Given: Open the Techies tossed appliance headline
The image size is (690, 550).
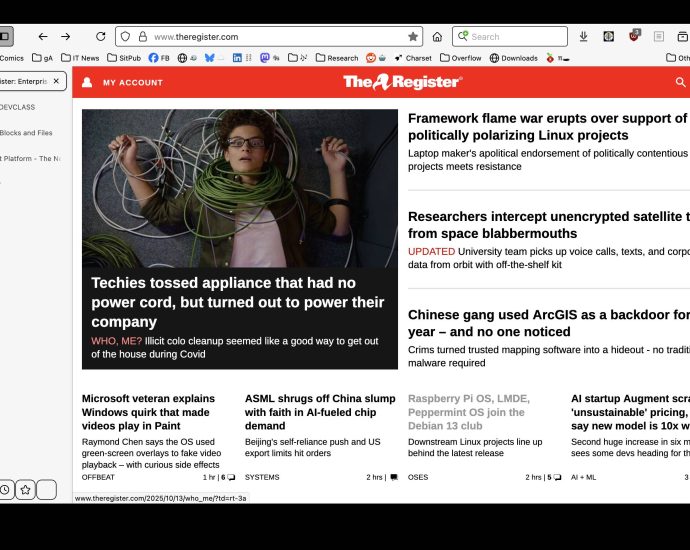Looking at the screenshot, I should click(x=238, y=302).
